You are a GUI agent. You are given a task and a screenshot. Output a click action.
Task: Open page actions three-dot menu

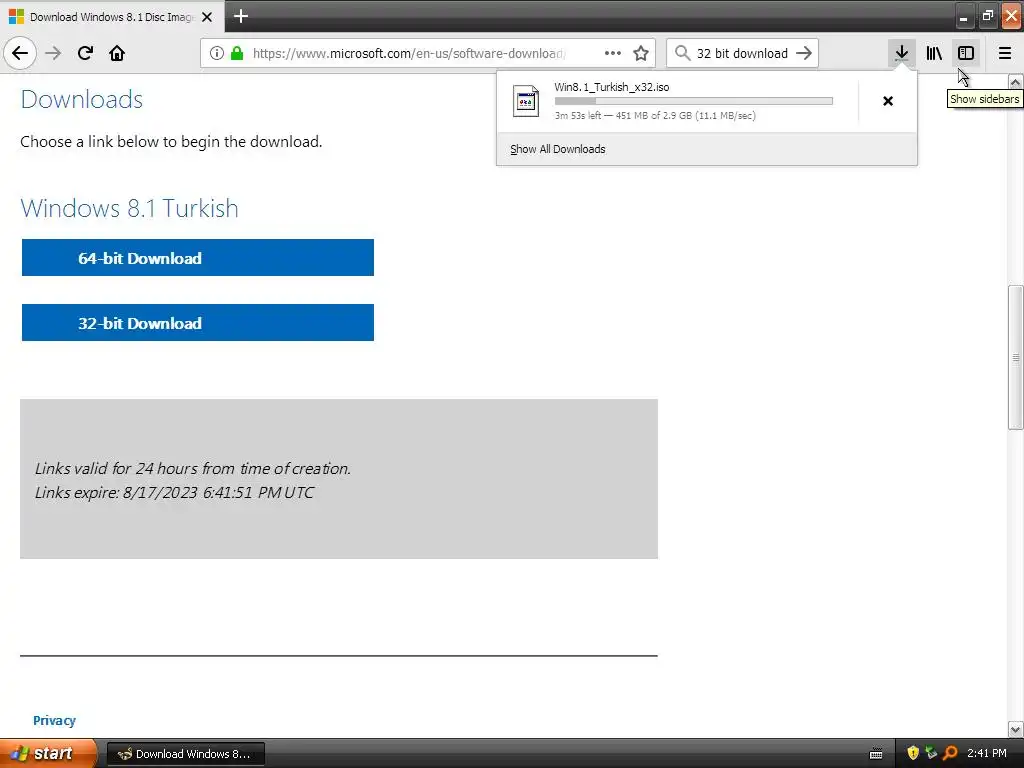[x=613, y=53]
